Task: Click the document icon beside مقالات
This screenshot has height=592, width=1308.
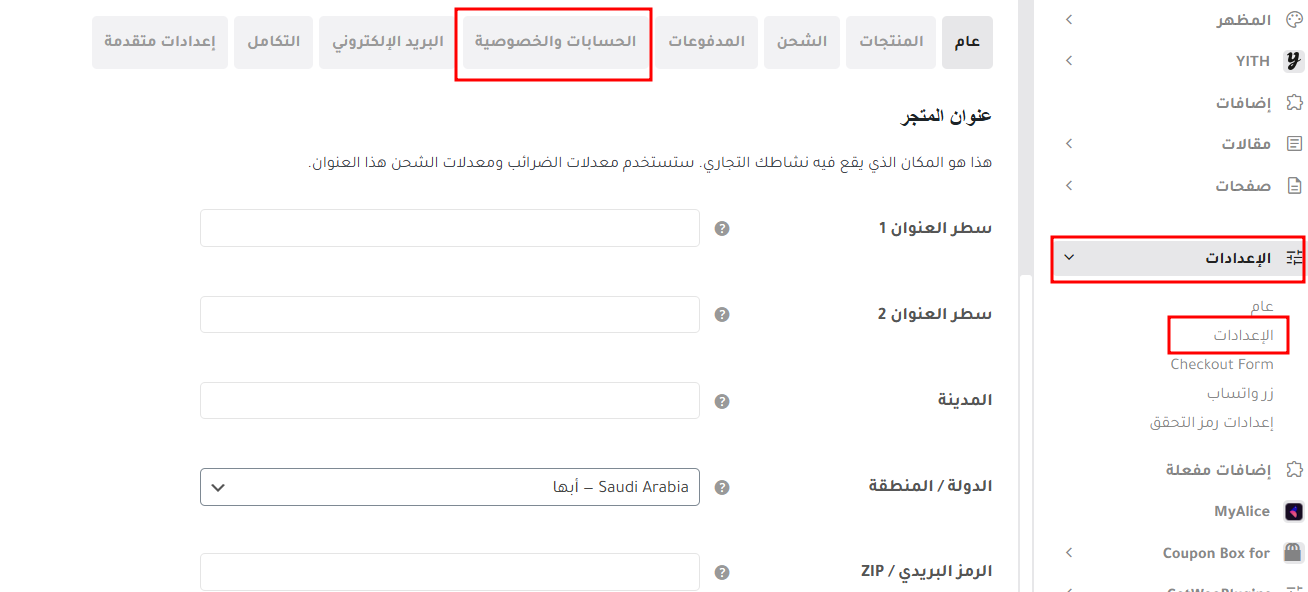Action: [x=1294, y=144]
